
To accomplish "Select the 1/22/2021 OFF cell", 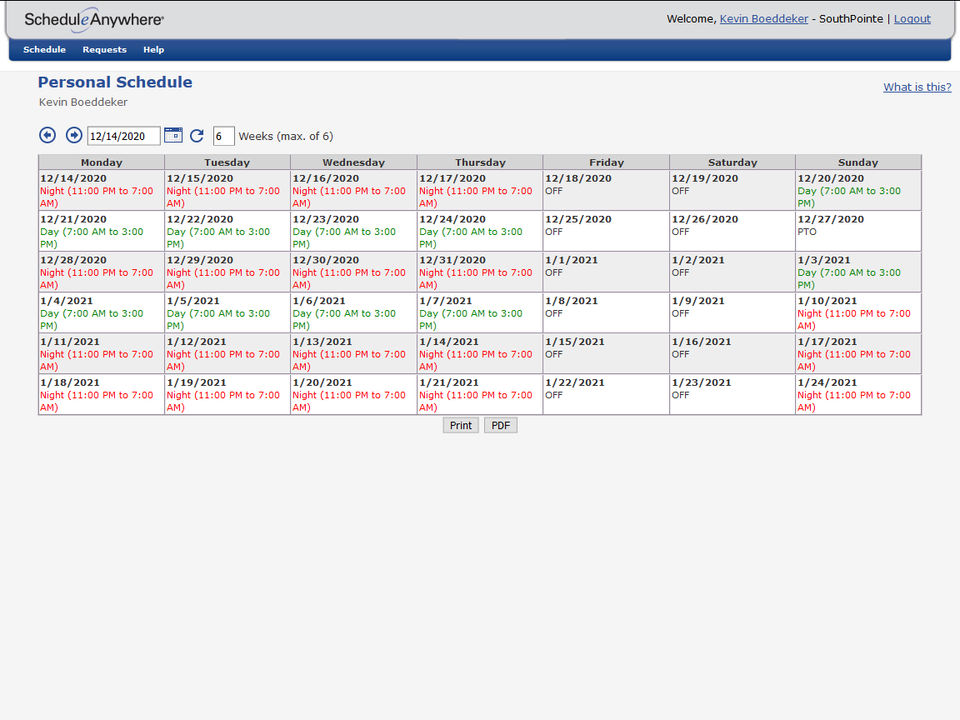I will click(x=606, y=394).
